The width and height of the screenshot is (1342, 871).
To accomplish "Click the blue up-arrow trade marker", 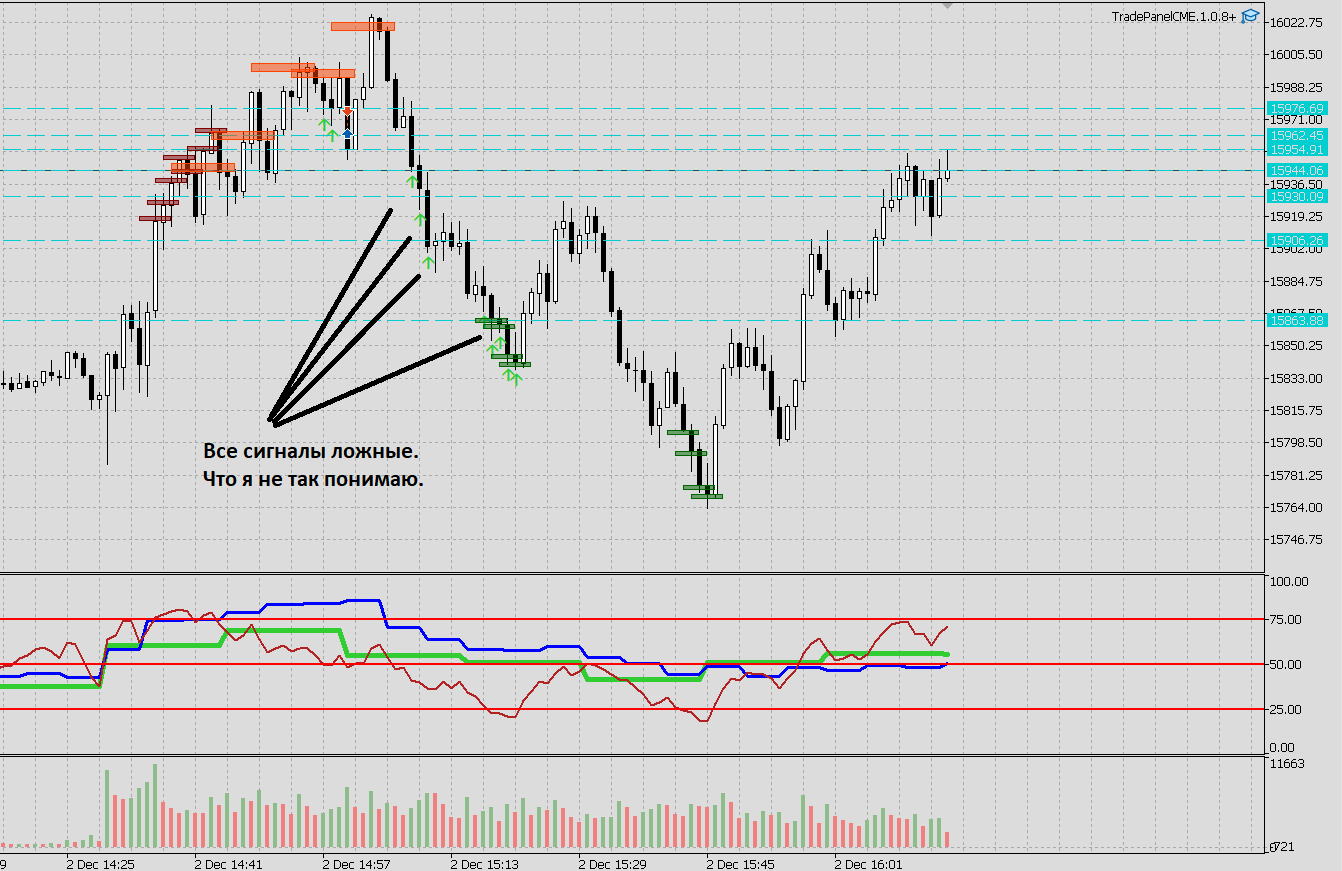I will click(x=347, y=133).
